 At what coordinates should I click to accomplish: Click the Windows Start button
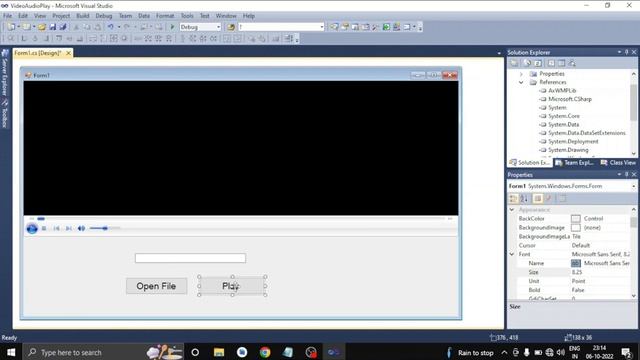pyautogui.click(x=11, y=352)
